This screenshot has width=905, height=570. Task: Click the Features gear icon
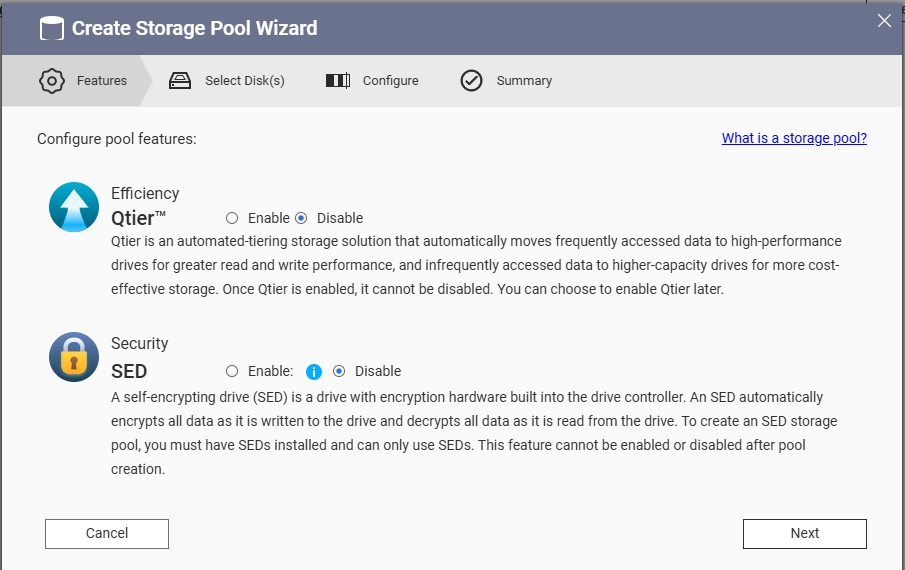pyautogui.click(x=52, y=81)
